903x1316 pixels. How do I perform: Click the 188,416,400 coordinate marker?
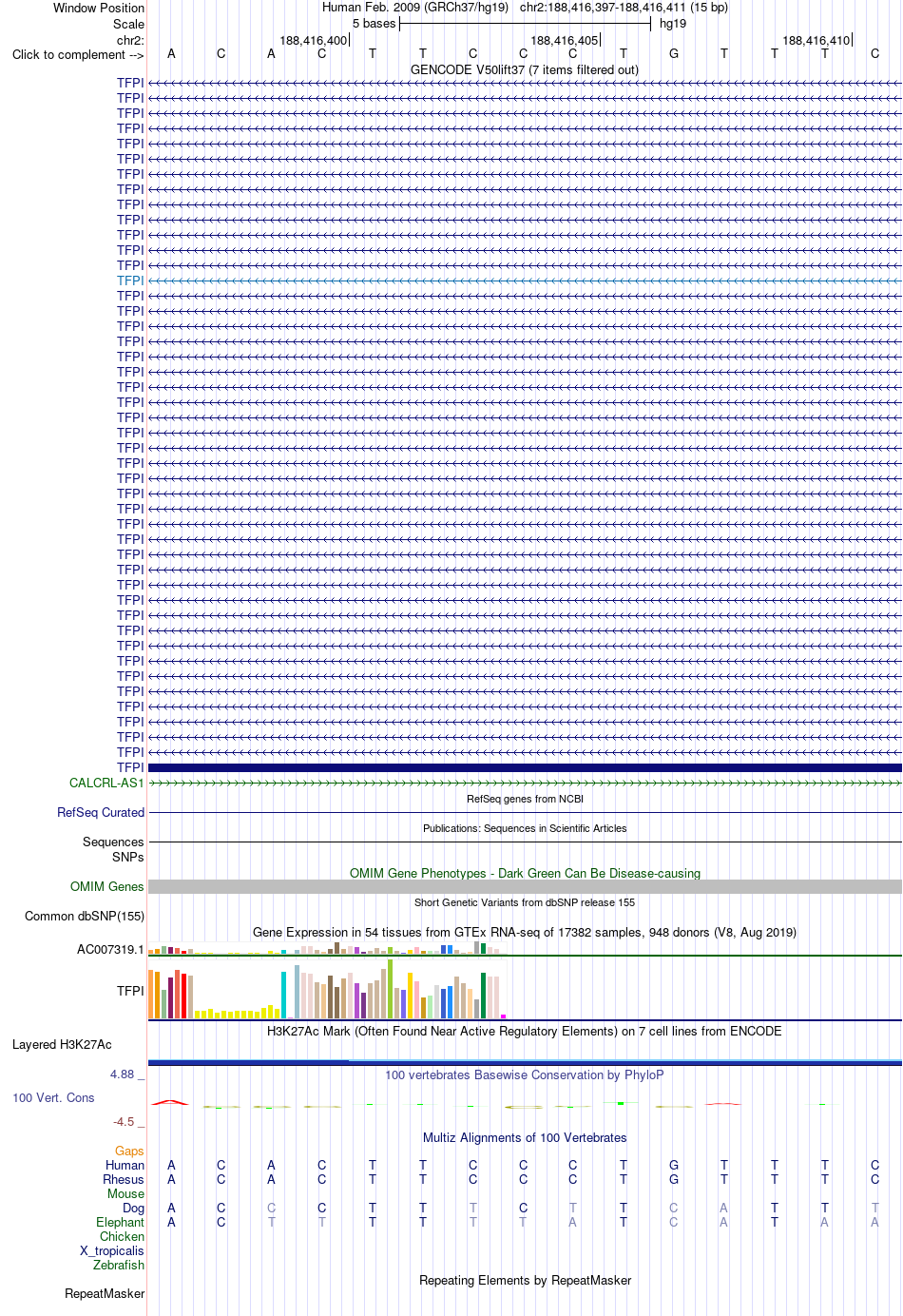pos(314,40)
